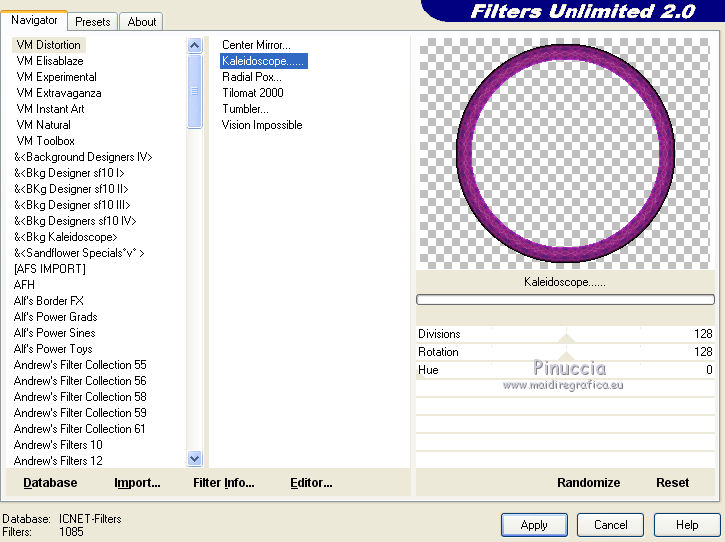Select &<Background Designers IV> category
Viewport: 725px width, 542px height.
click(83, 157)
